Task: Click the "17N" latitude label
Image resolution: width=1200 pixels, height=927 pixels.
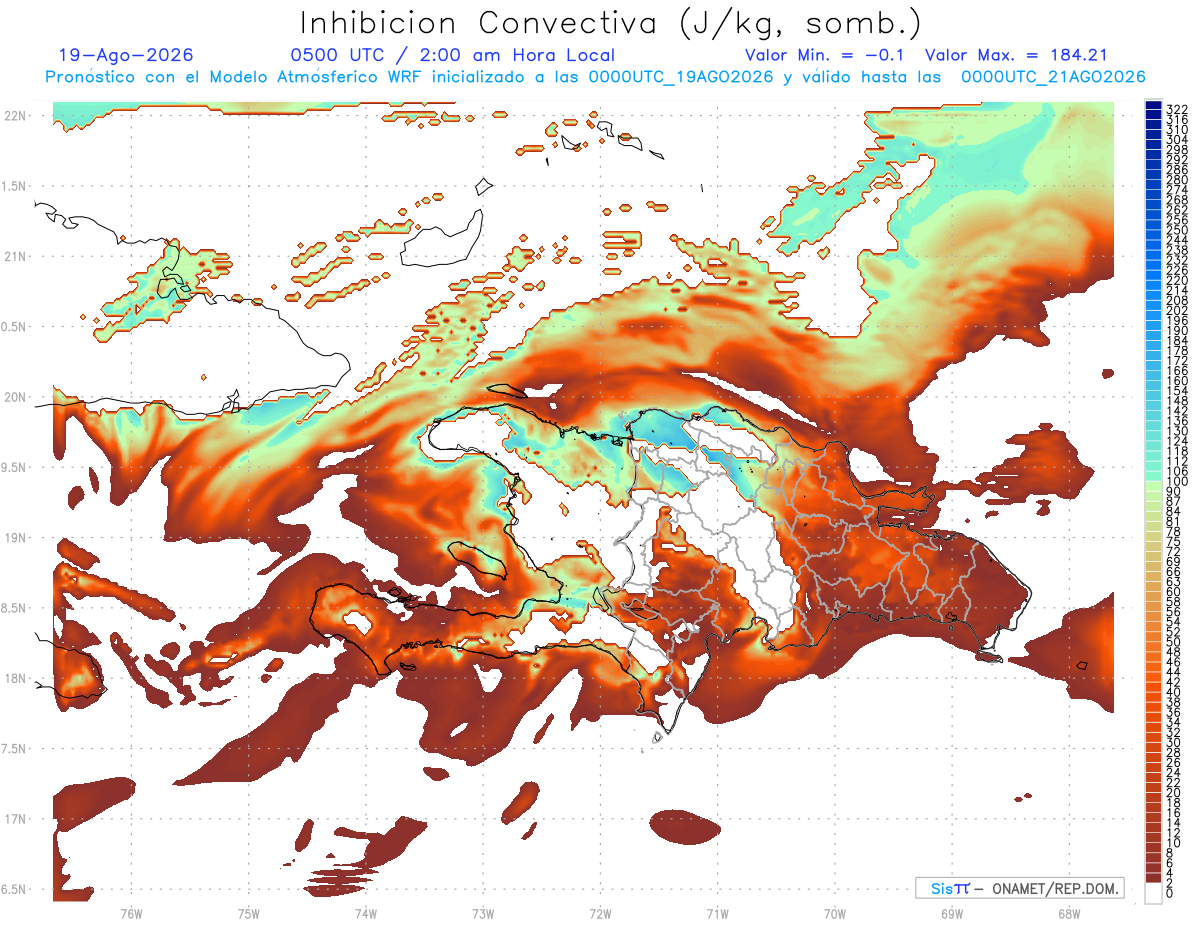Action: 15,819
